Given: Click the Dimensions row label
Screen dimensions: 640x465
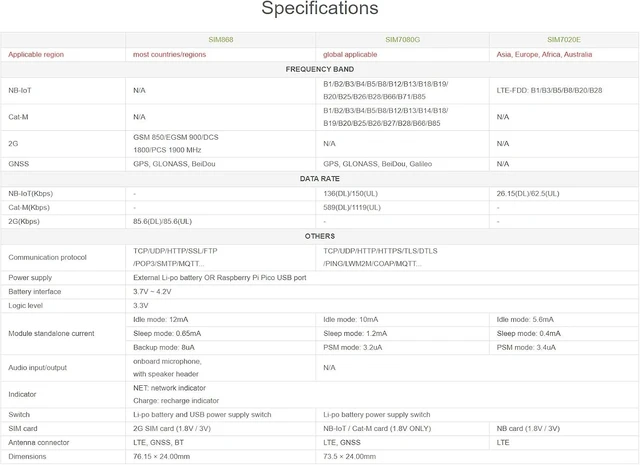Looking at the screenshot, I should tap(27, 456).
